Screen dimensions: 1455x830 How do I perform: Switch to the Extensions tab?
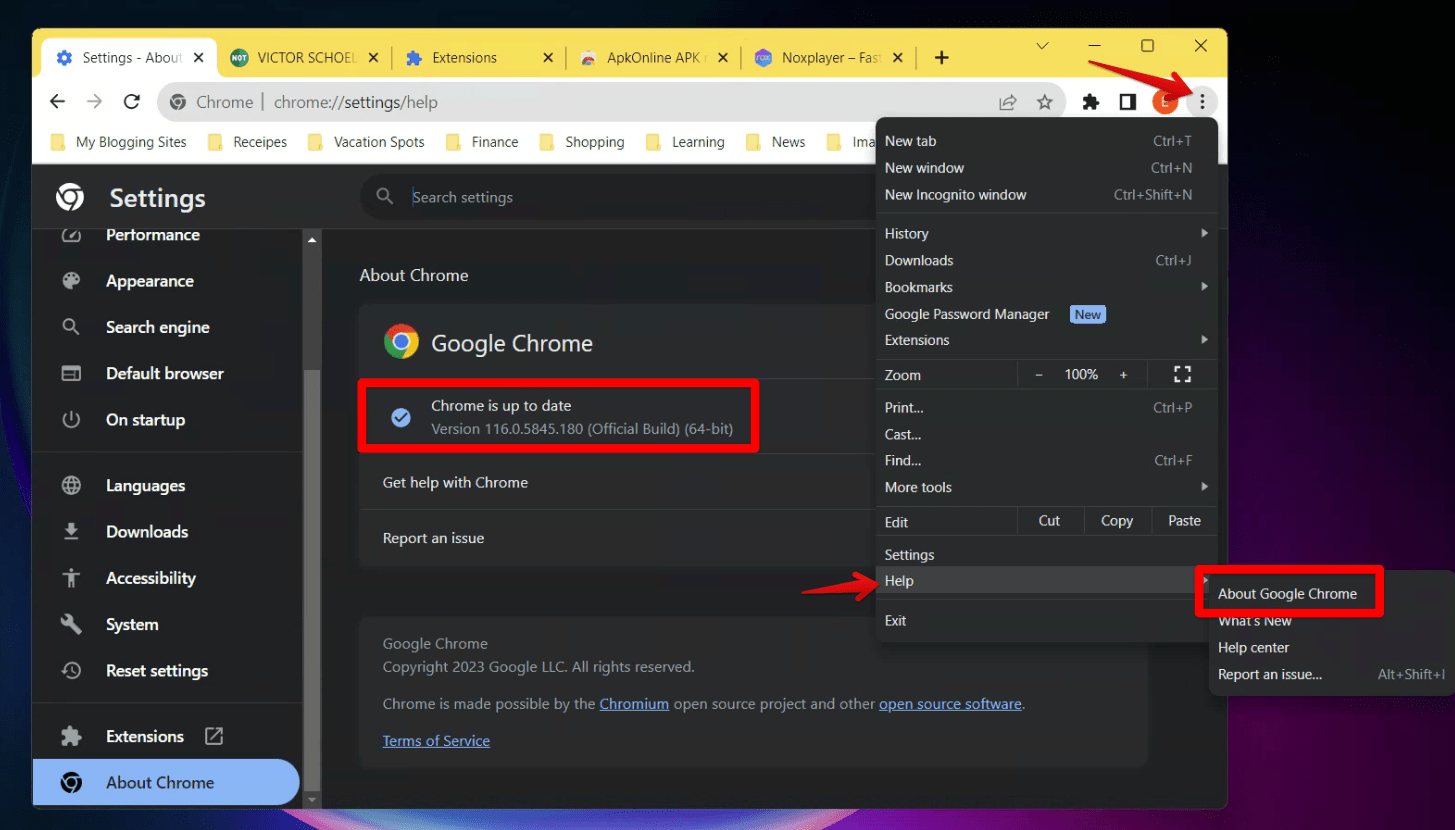tap(478, 58)
